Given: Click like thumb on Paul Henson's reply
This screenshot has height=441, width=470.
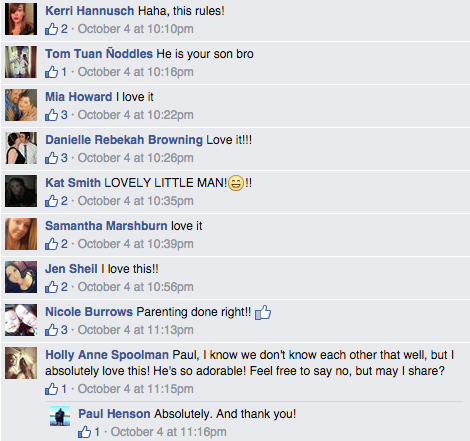Looking at the screenshot, I should (84, 432).
